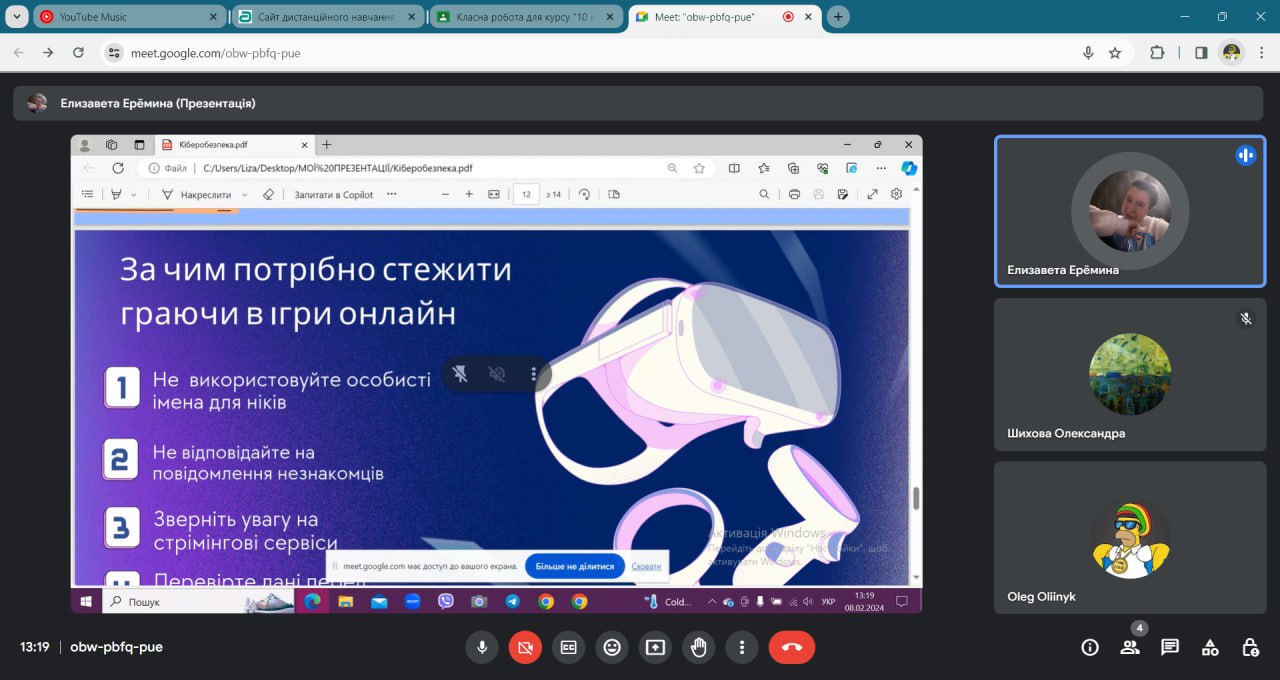Click the present screen button
This screenshot has height=680, width=1280.
coord(655,647)
